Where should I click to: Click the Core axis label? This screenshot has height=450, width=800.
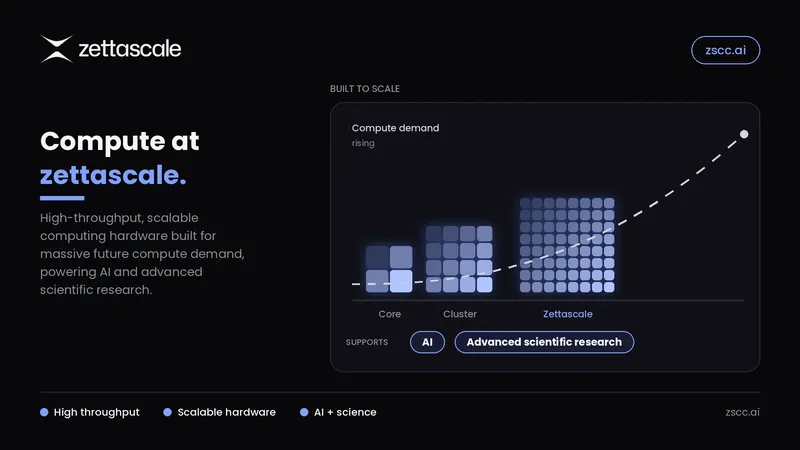(x=389, y=314)
